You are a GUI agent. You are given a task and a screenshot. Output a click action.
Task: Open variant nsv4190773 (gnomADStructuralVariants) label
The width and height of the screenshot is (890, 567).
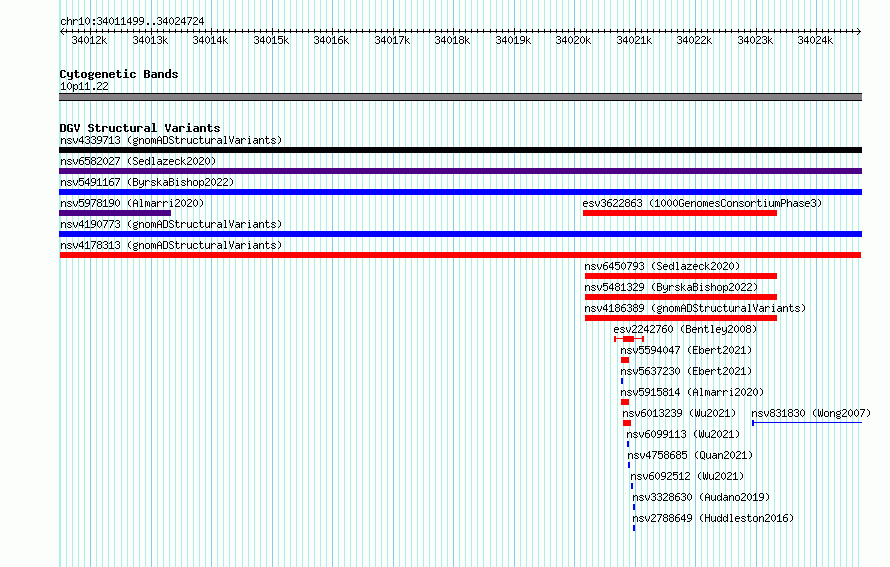pos(171,224)
